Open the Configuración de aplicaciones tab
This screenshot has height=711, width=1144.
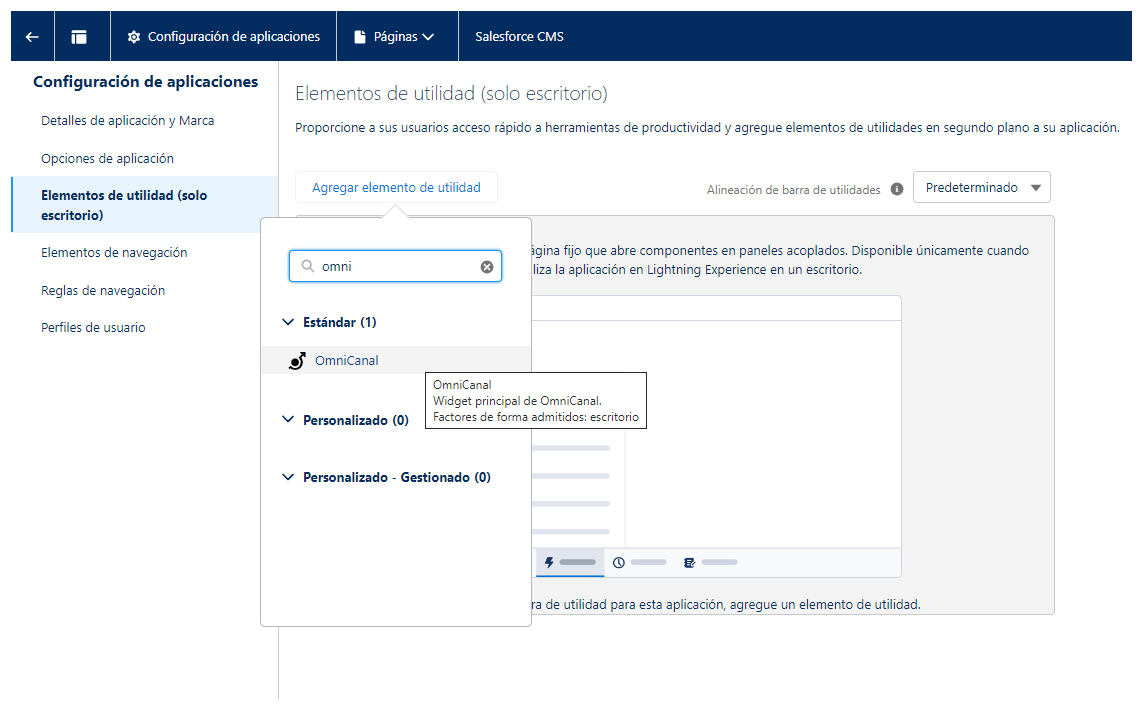pos(223,36)
